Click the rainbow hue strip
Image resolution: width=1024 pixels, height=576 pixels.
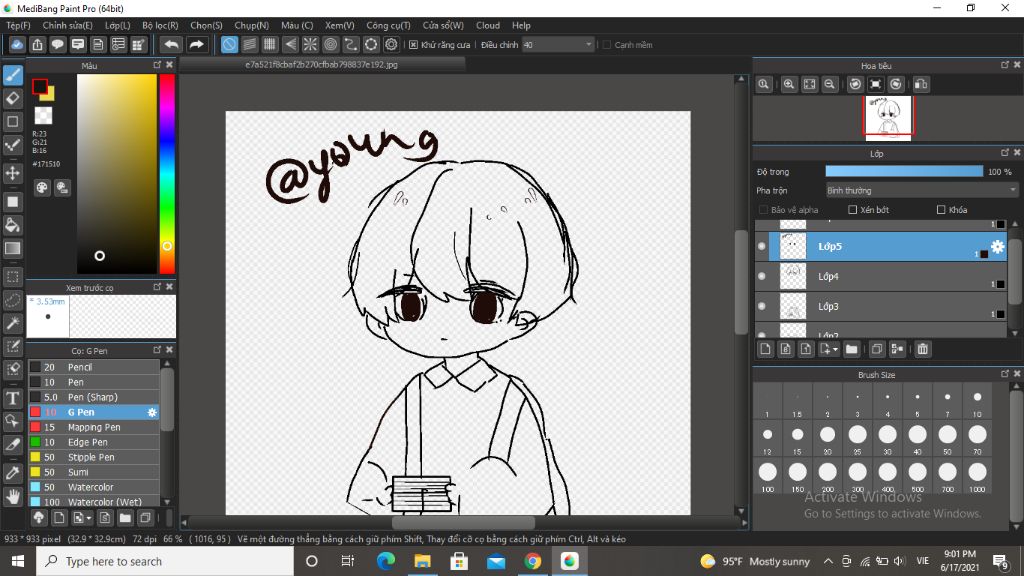click(x=167, y=174)
